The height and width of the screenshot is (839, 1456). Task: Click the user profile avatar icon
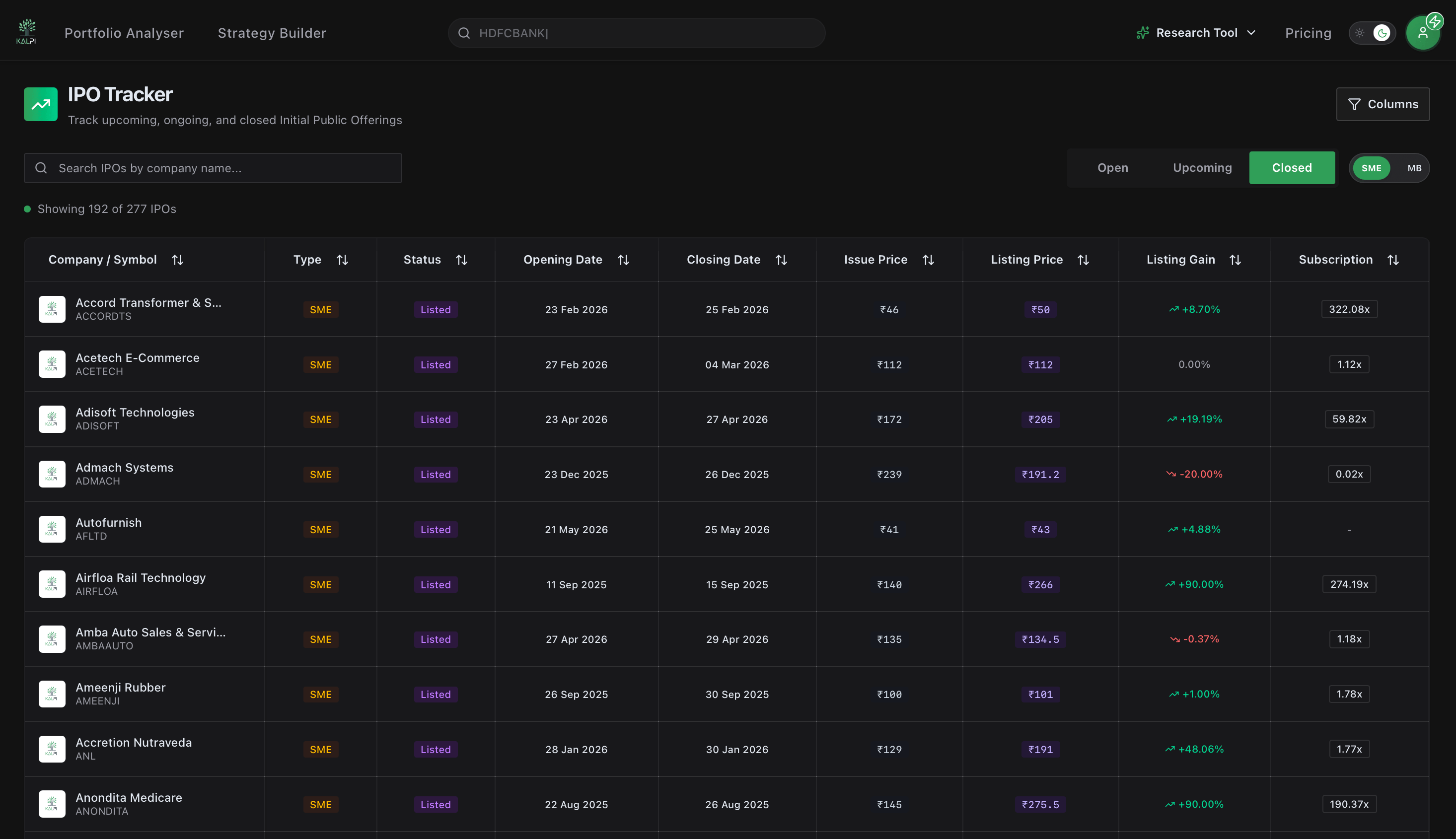pyautogui.click(x=1423, y=33)
